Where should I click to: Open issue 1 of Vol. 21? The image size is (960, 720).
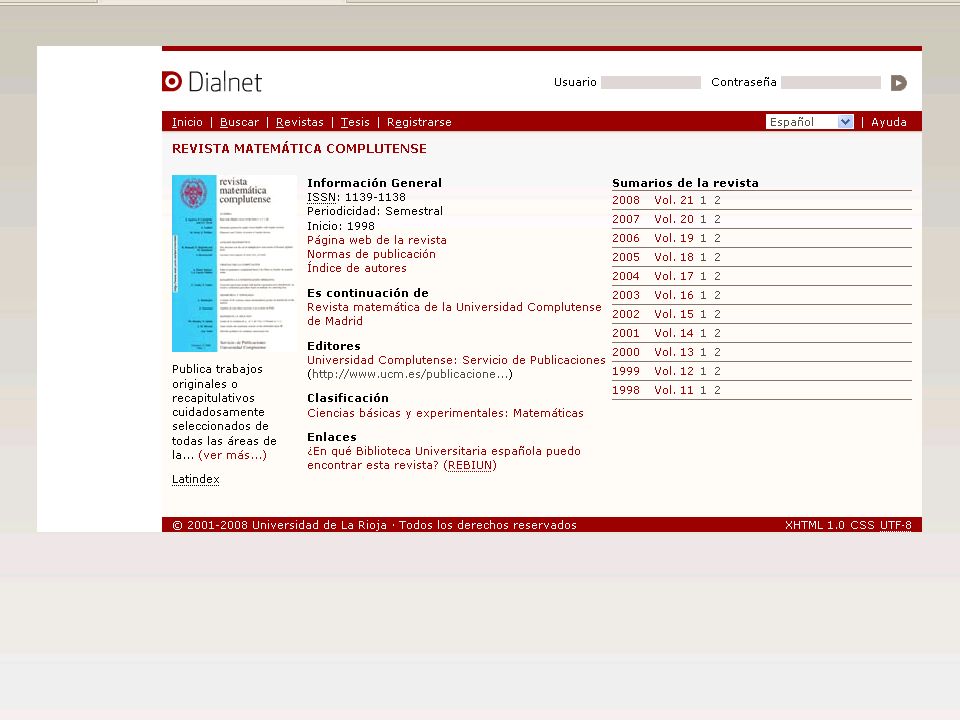point(703,200)
